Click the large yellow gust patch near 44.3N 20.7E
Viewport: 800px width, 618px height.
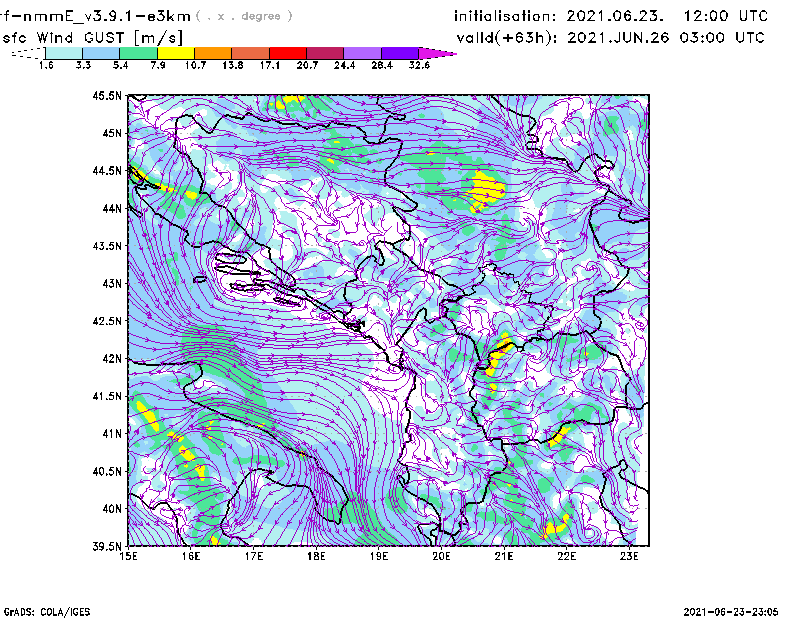click(x=487, y=190)
